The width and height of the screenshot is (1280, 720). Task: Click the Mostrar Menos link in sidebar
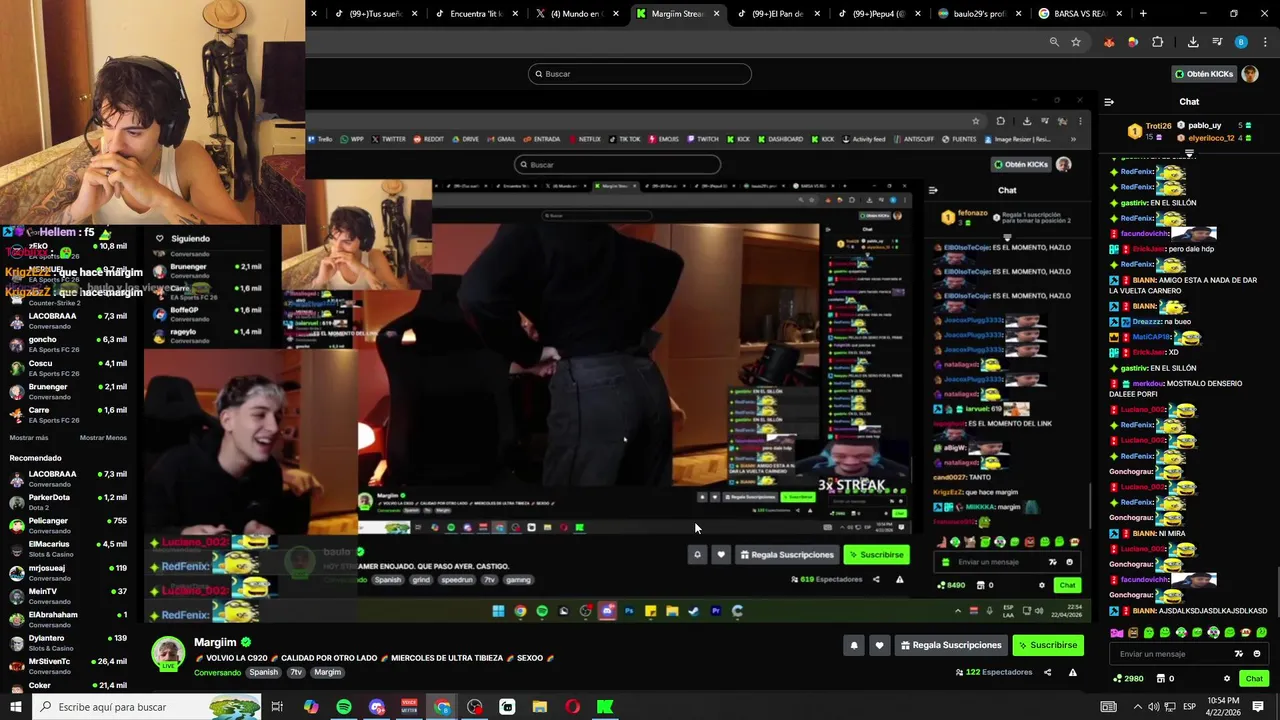103,438
